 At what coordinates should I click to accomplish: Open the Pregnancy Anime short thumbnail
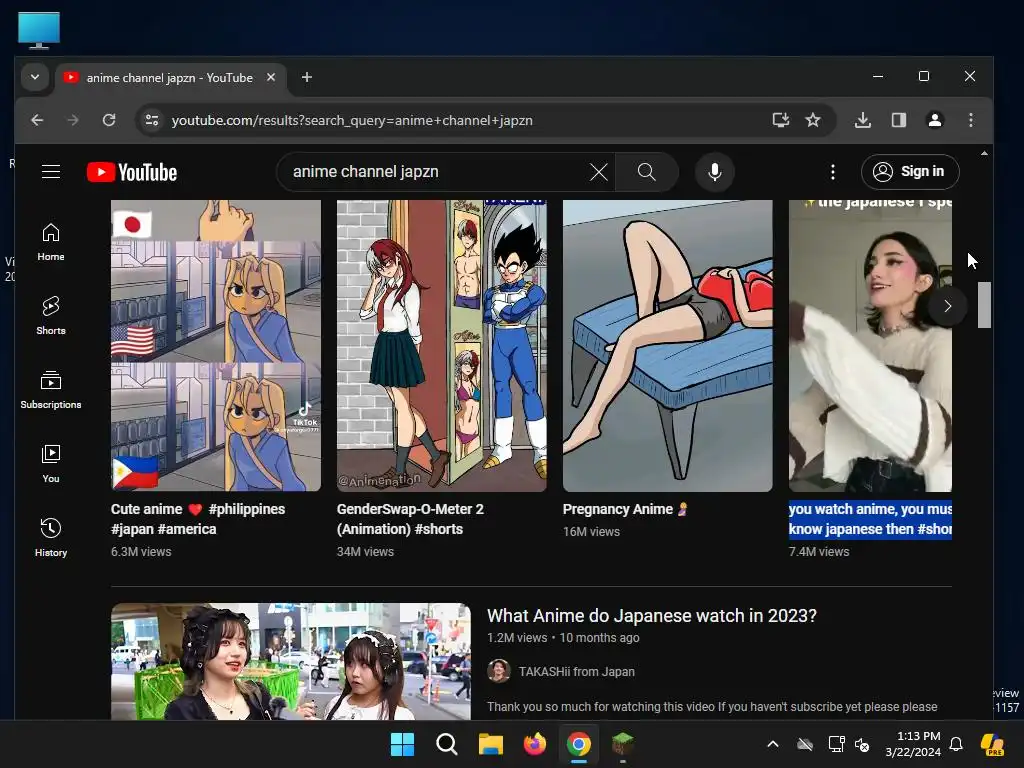[x=667, y=345]
